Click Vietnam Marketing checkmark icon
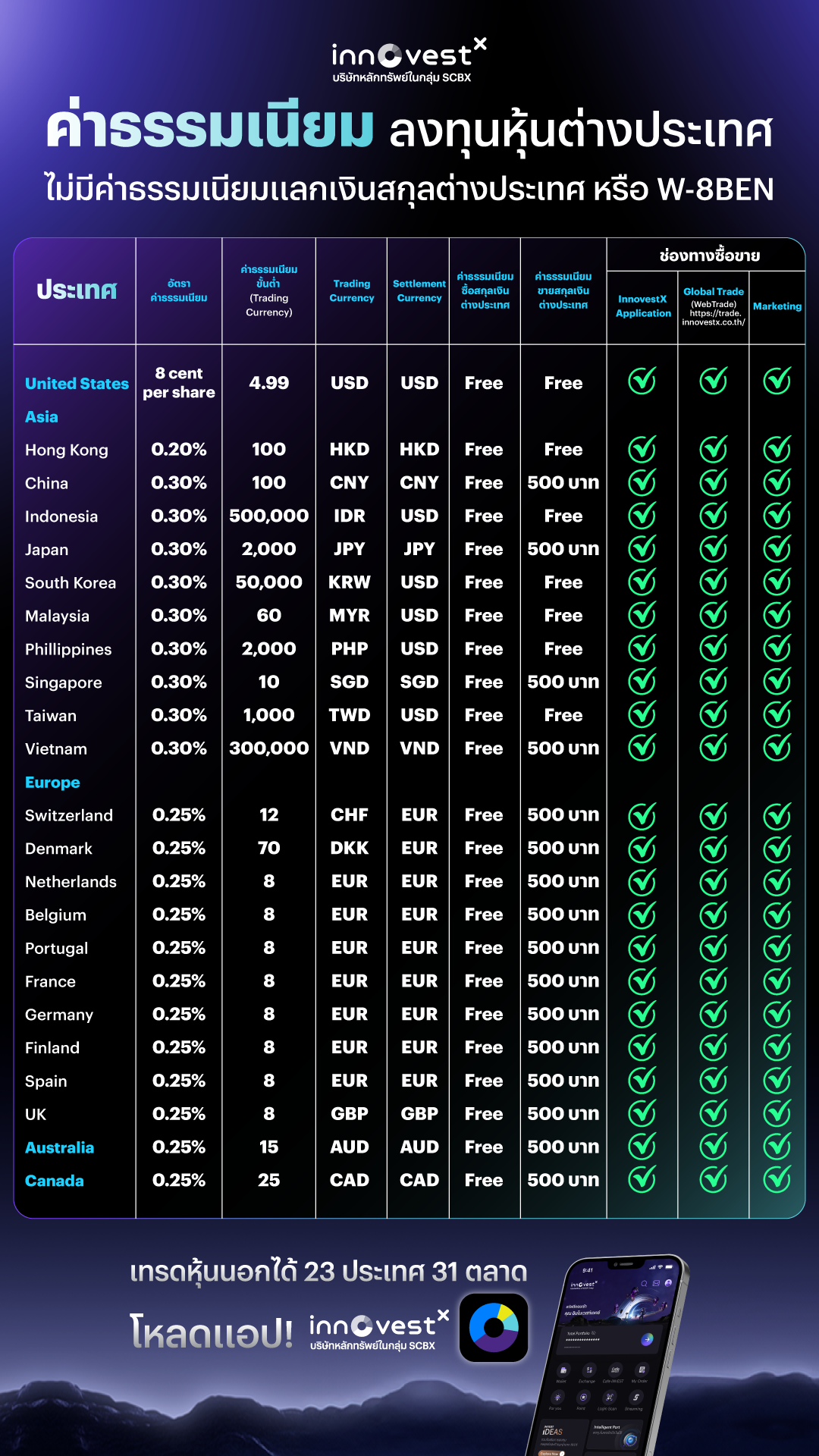Screen dimensions: 819x1456 tap(777, 748)
